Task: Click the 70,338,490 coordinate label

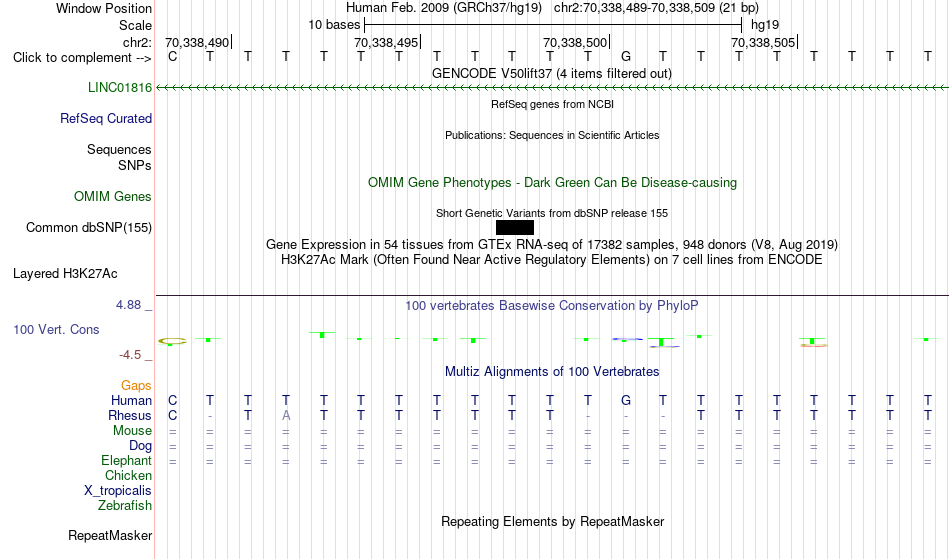Action: pos(197,42)
